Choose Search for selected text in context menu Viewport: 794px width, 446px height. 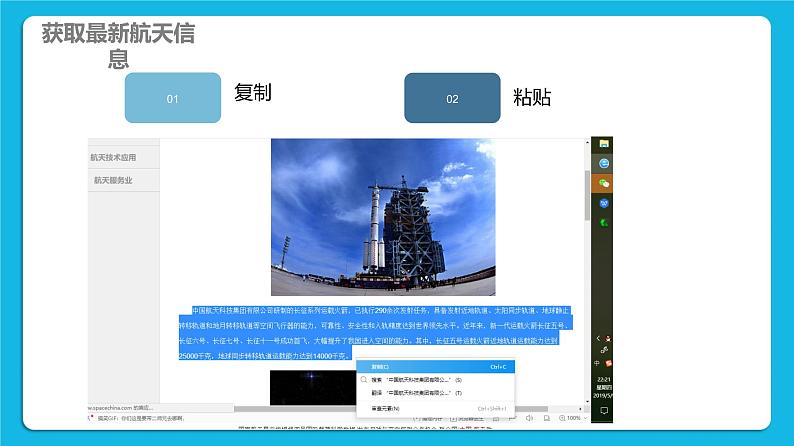click(x=435, y=380)
